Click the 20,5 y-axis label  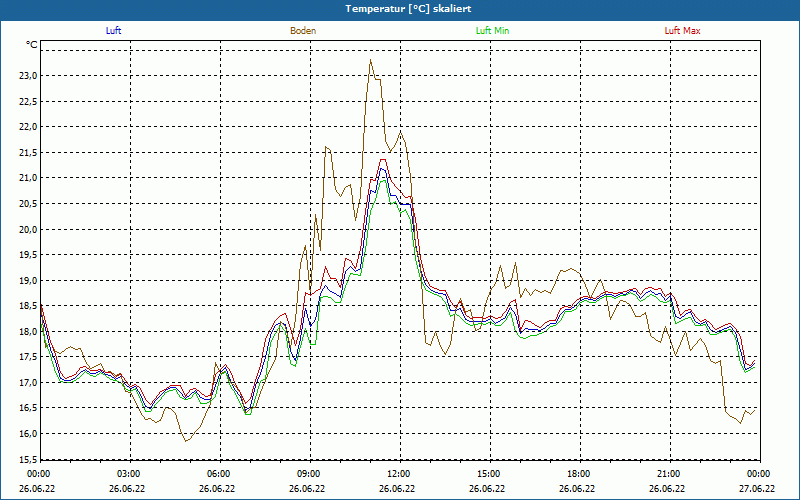(29, 204)
